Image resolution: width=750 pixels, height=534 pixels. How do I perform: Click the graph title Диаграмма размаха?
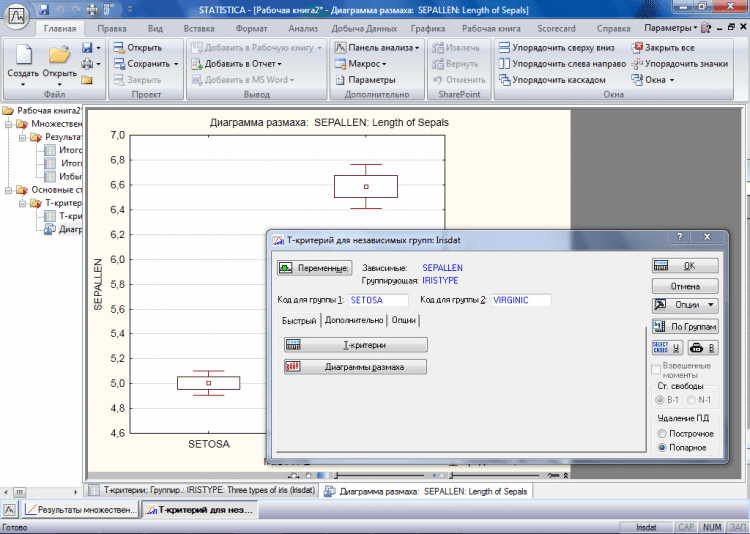coord(329,123)
